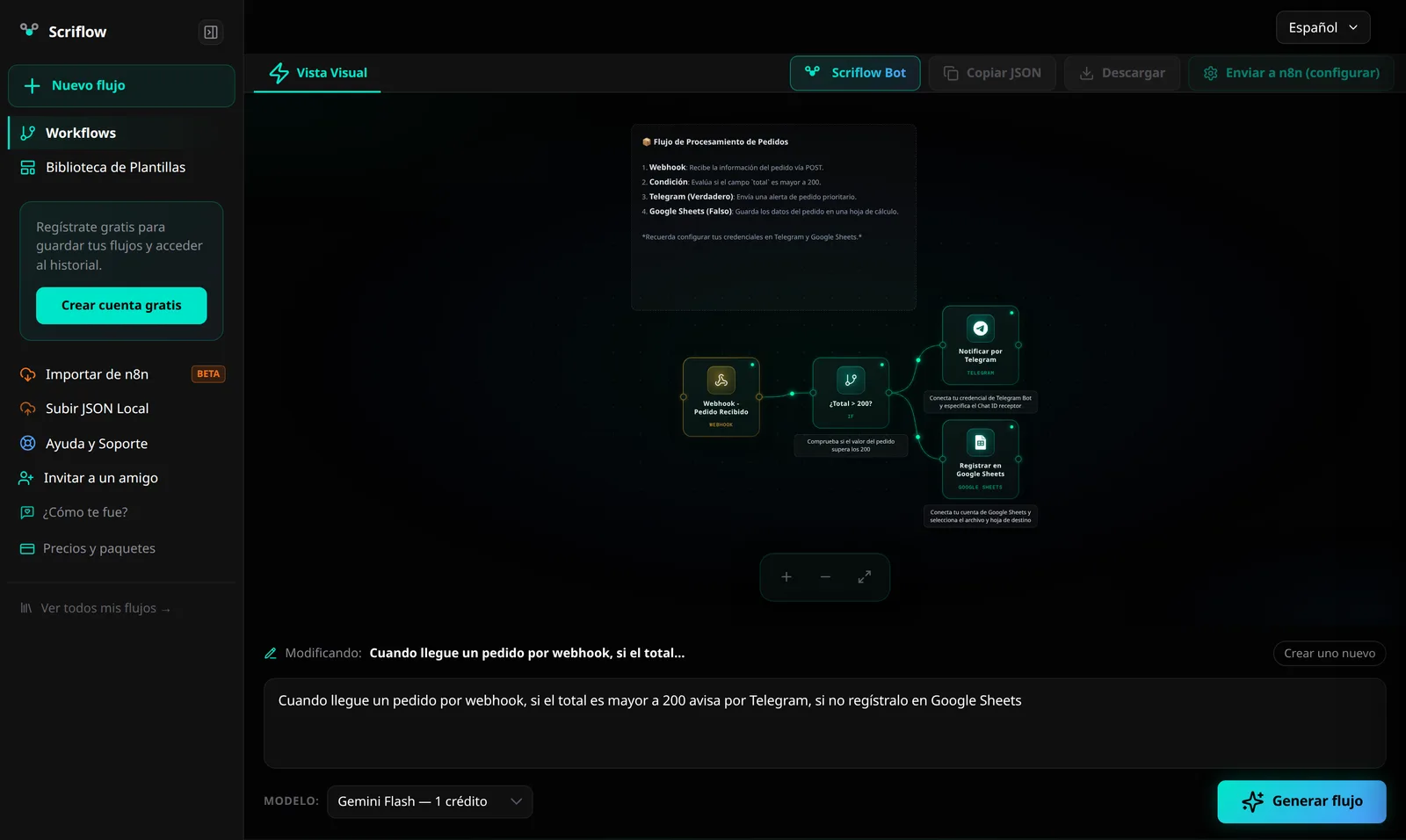The height and width of the screenshot is (840, 1406).
Task: Click the add-person invite icon
Action: point(26,478)
